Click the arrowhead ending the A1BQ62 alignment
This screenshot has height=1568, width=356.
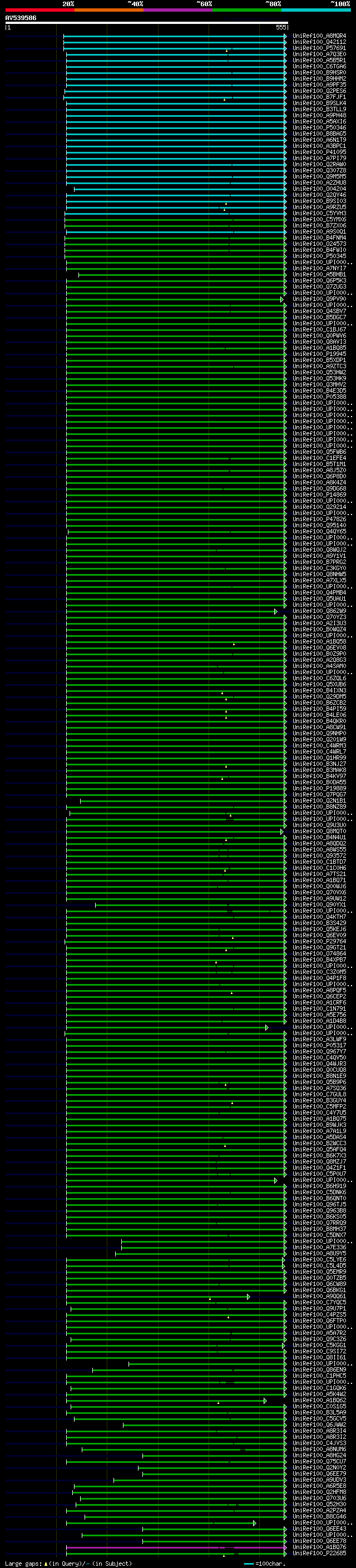(x=265, y=1401)
